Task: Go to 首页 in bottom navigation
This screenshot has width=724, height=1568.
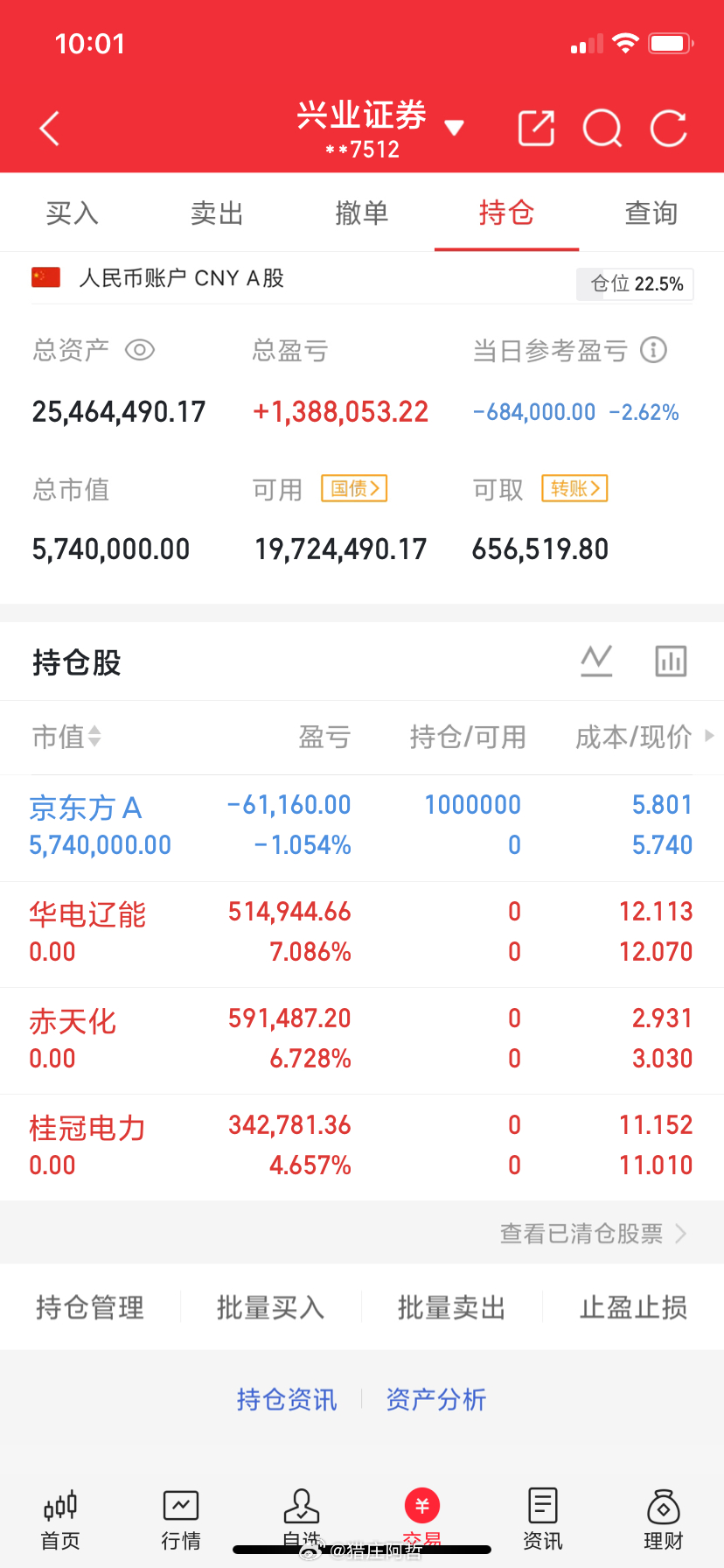Action: 60,1520
